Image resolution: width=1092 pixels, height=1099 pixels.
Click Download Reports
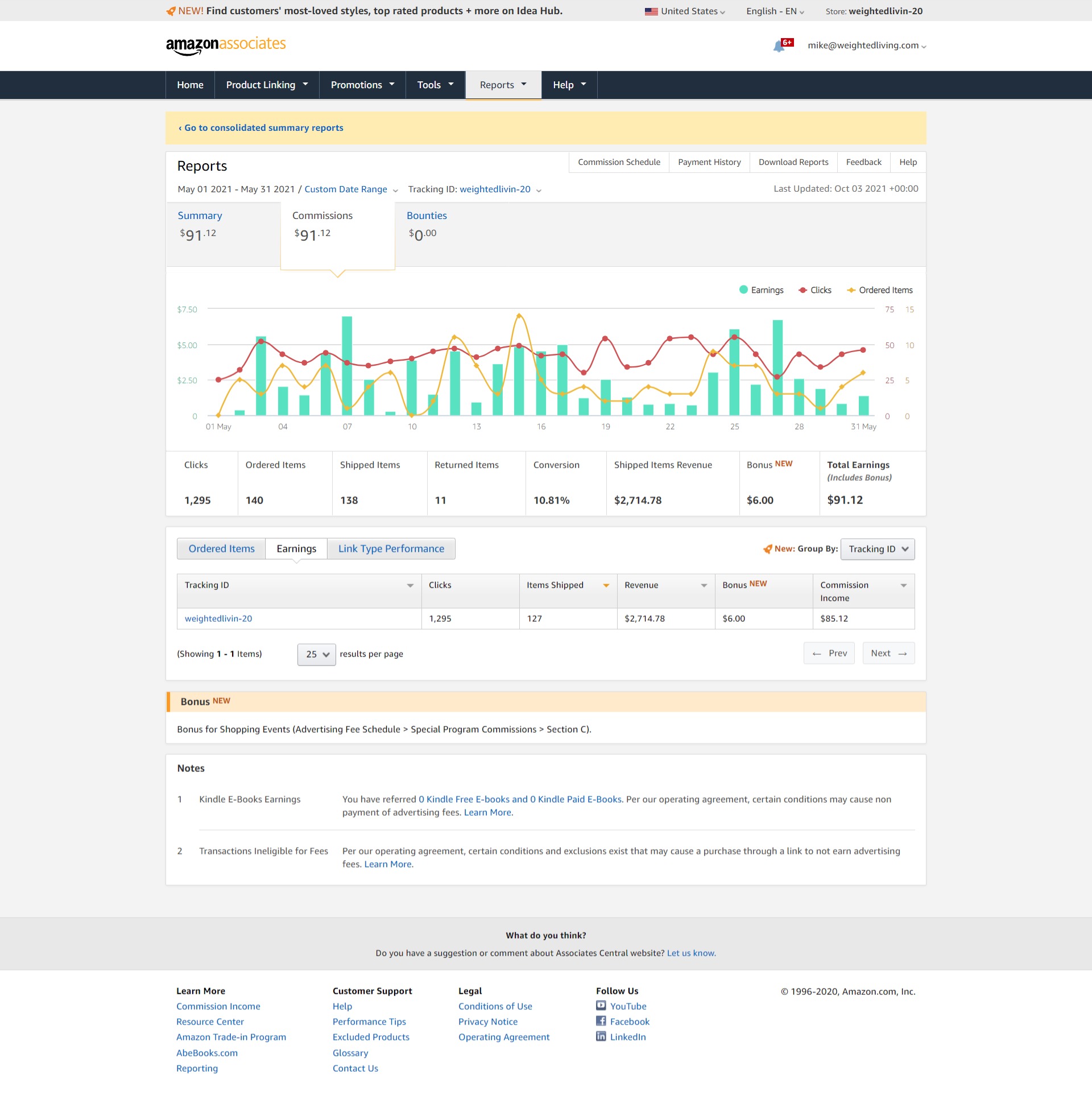[793, 162]
